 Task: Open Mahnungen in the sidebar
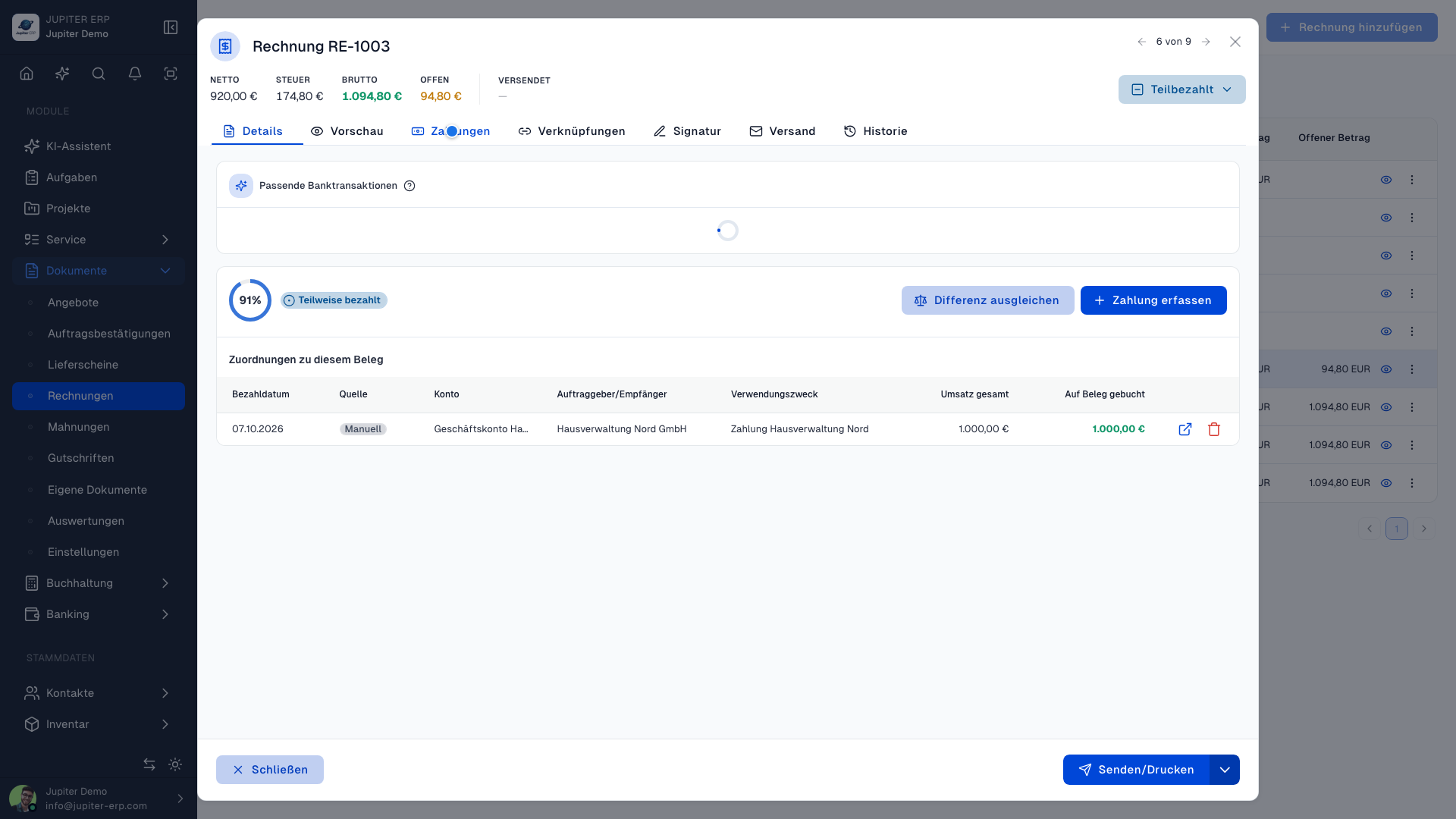point(99,427)
